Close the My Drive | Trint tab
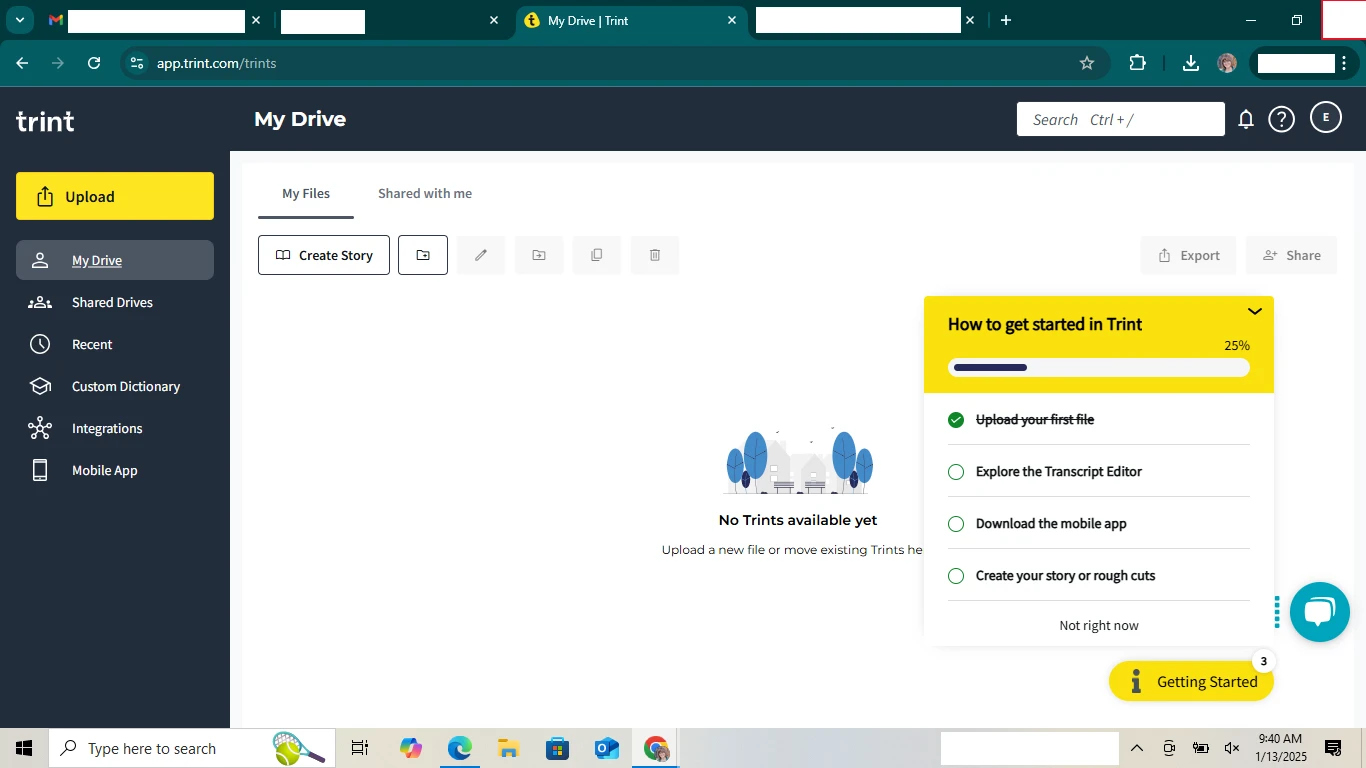1366x768 pixels. (732, 20)
